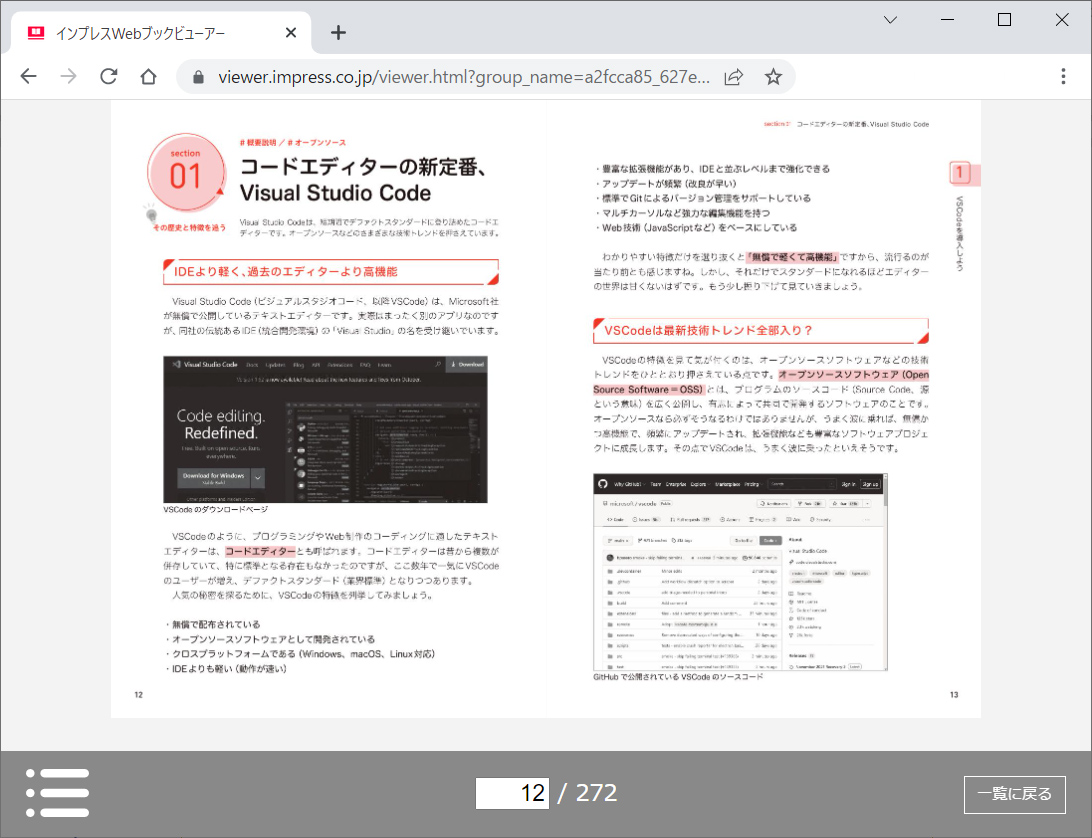The height and width of the screenshot is (838, 1092).
Task: Open a new tab with the plus button
Action: [338, 32]
